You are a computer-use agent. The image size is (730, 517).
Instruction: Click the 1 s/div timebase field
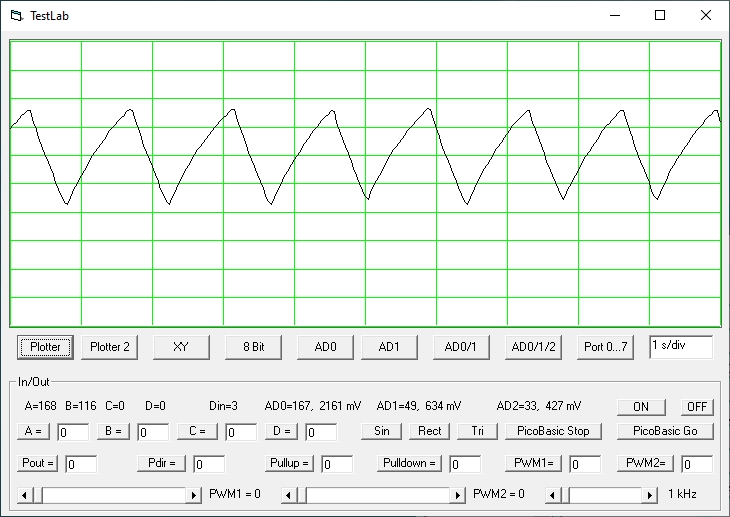pyautogui.click(x=680, y=346)
